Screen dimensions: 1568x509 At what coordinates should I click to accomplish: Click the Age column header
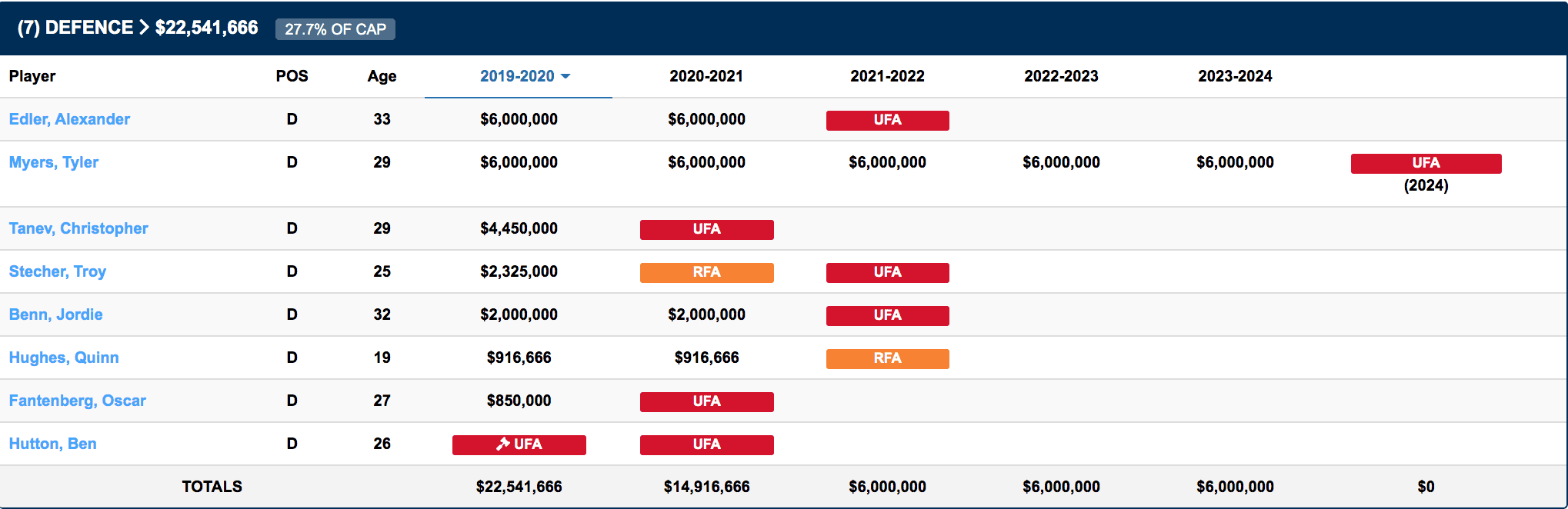[382, 76]
